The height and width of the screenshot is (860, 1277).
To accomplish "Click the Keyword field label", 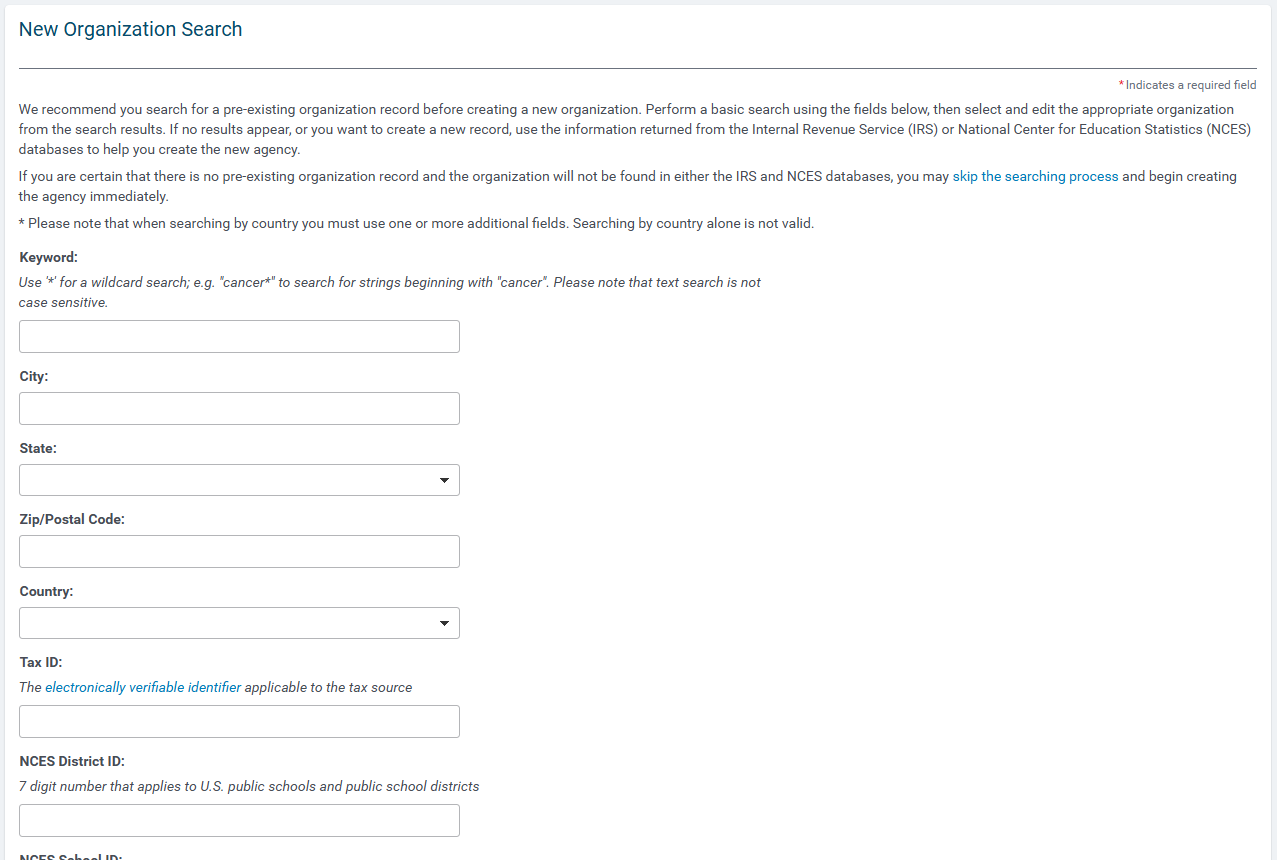I will click(49, 258).
